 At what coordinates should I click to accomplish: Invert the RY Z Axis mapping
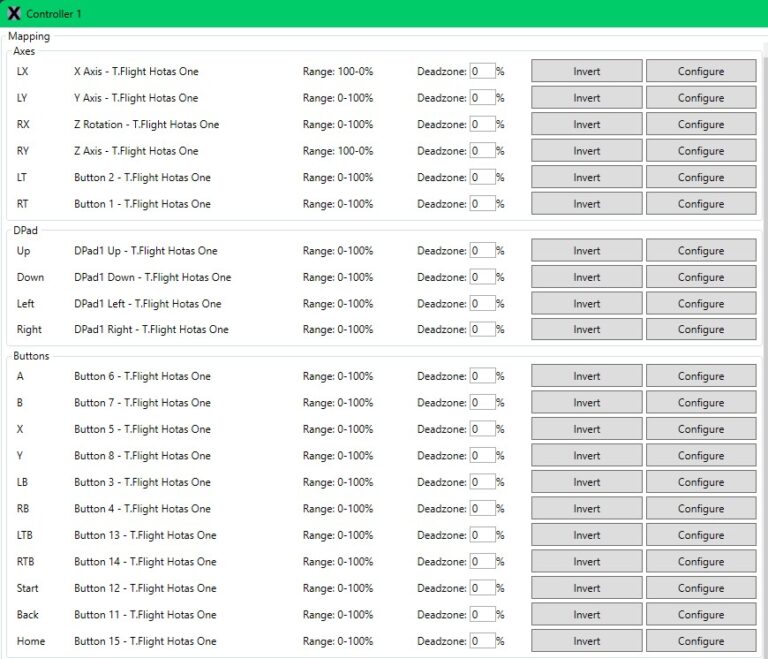click(586, 151)
